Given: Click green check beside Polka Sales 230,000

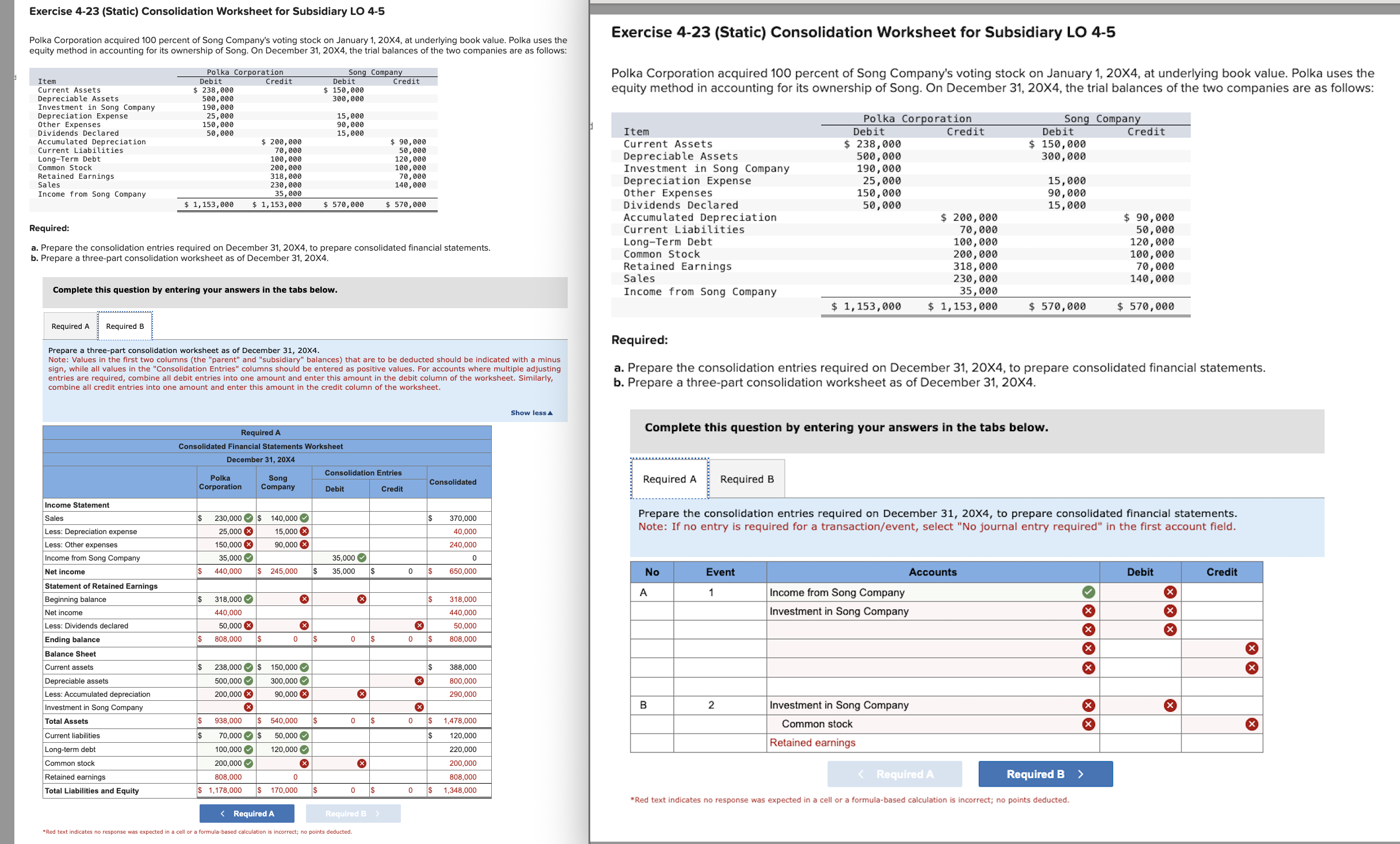Looking at the screenshot, I should 248,518.
